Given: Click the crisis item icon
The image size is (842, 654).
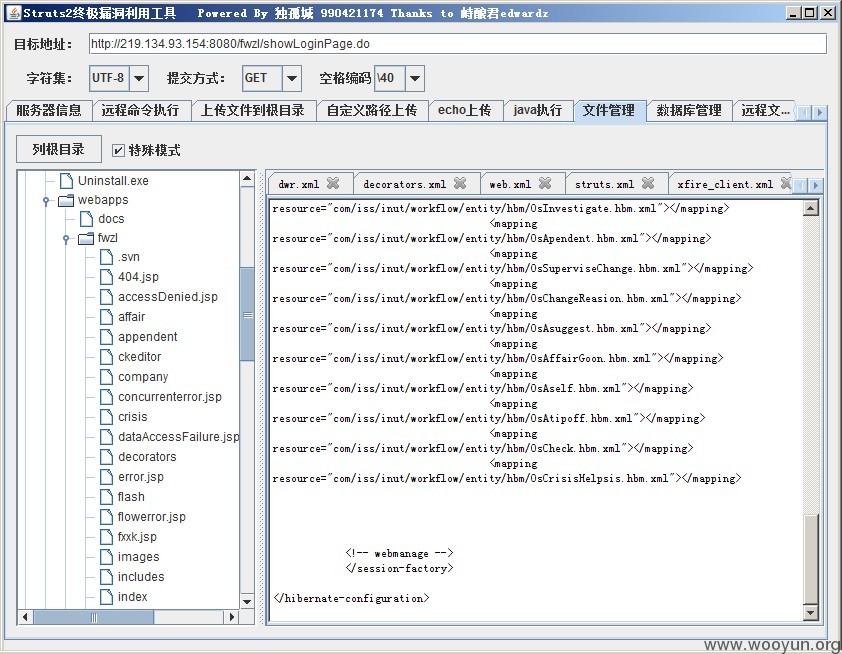Looking at the screenshot, I should pos(106,417).
